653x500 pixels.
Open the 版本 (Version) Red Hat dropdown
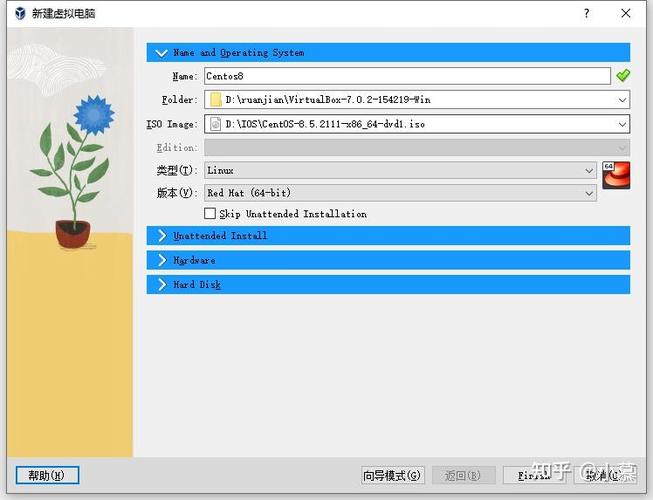click(400, 193)
